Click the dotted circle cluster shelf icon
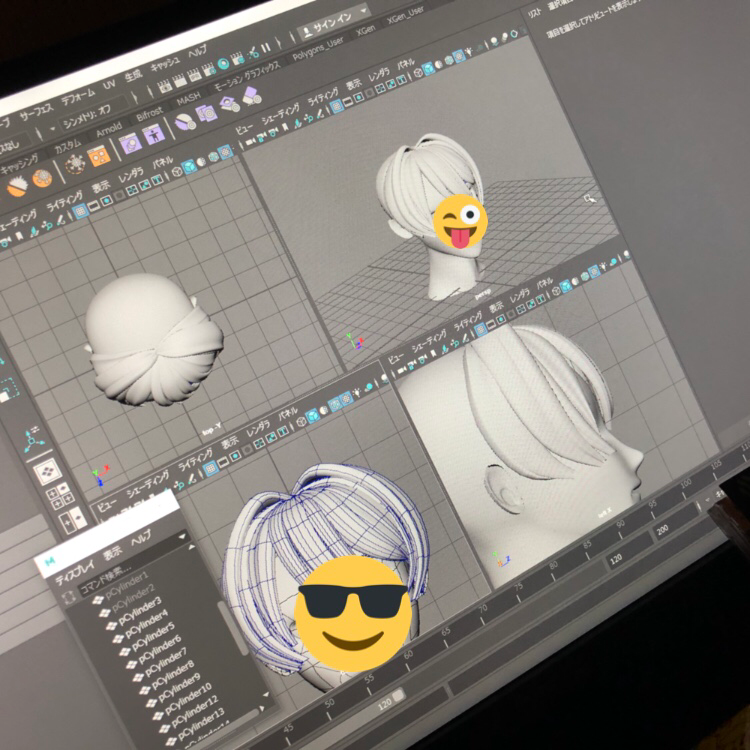The width and height of the screenshot is (750, 750). [x=75, y=164]
